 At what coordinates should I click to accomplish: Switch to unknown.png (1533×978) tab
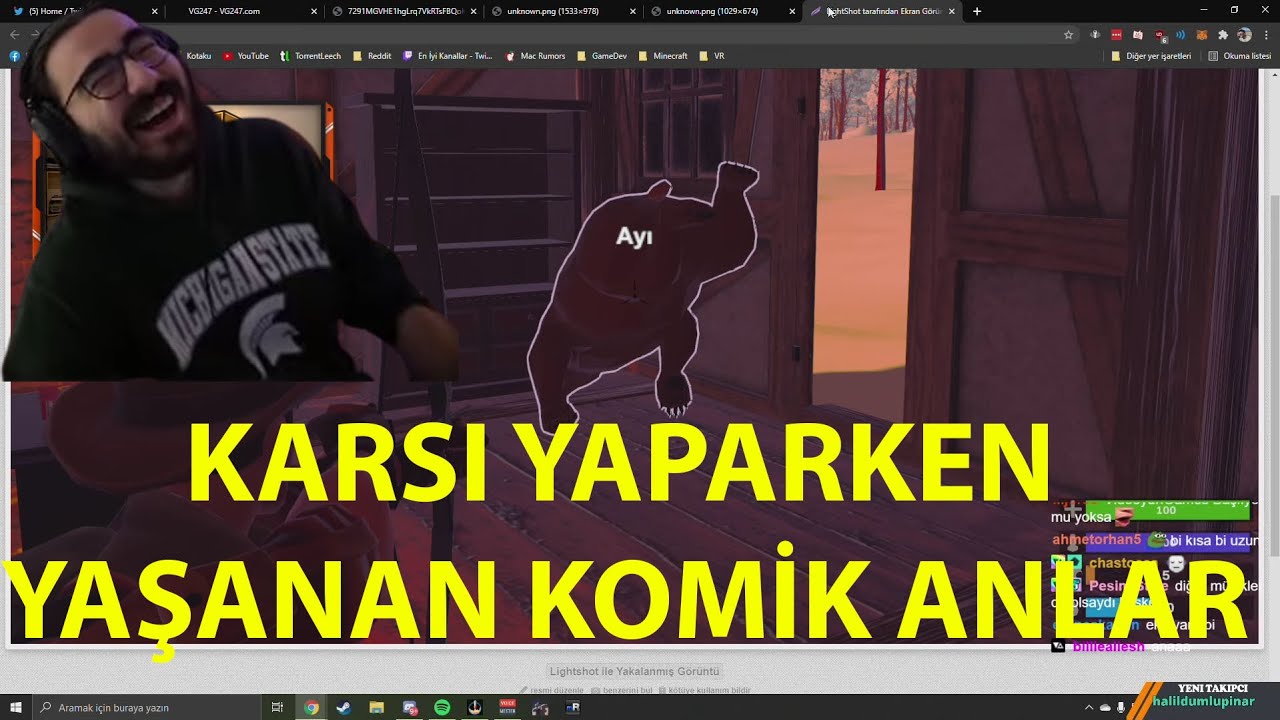(564, 11)
